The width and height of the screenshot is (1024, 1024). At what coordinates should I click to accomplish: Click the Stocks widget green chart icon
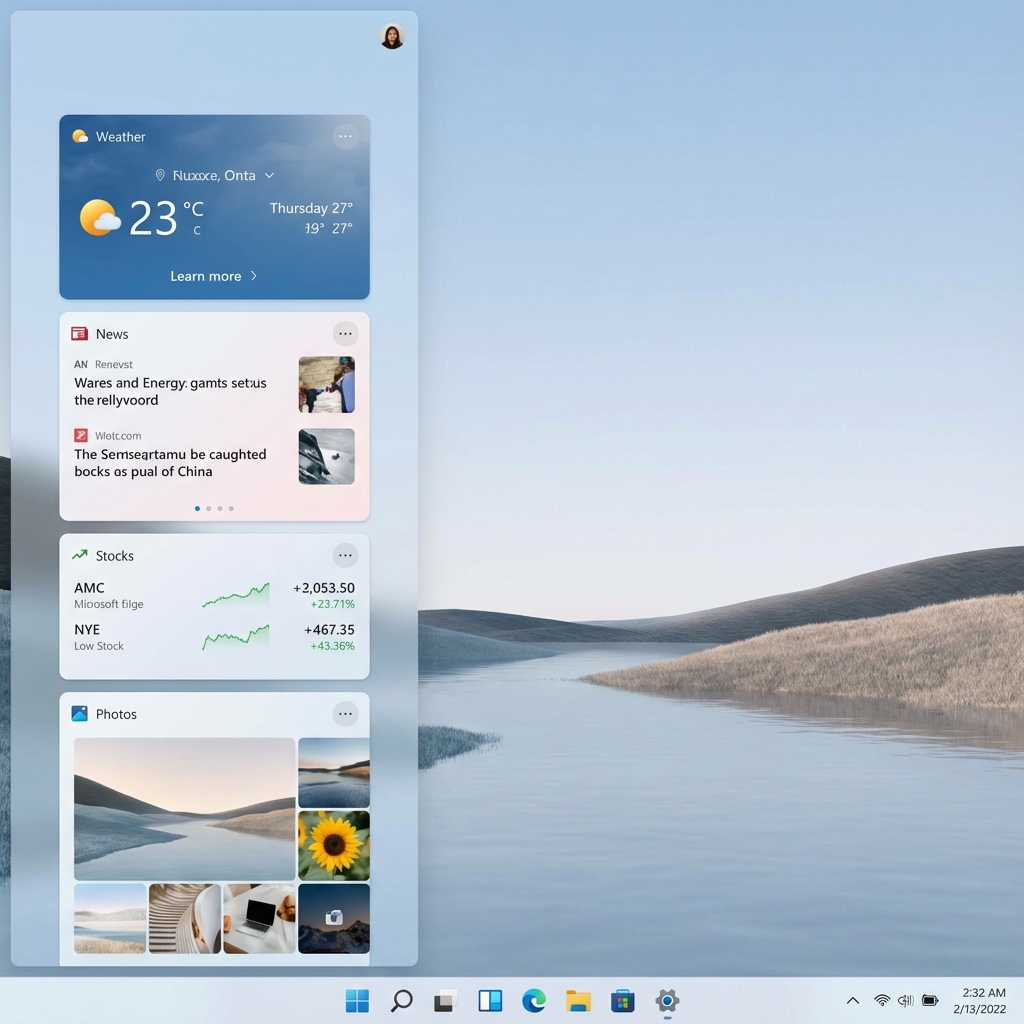(79, 555)
